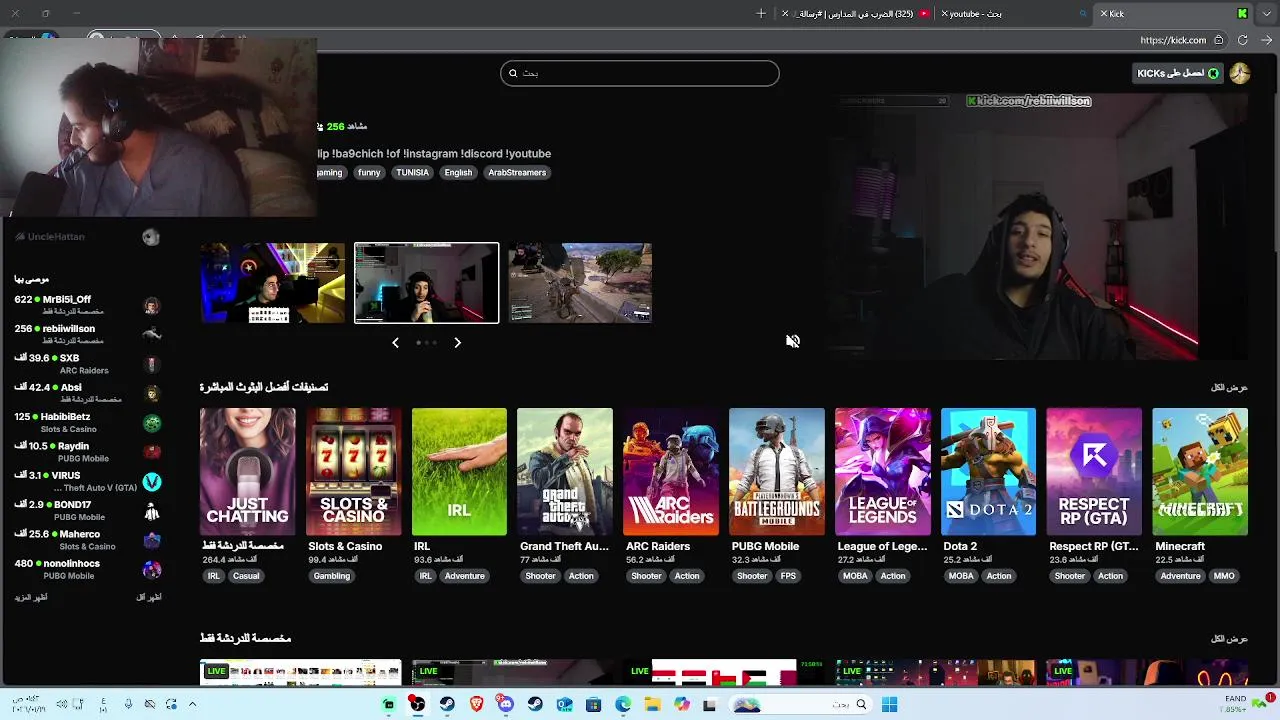Select the TUNISIA stream tag

coord(412,173)
